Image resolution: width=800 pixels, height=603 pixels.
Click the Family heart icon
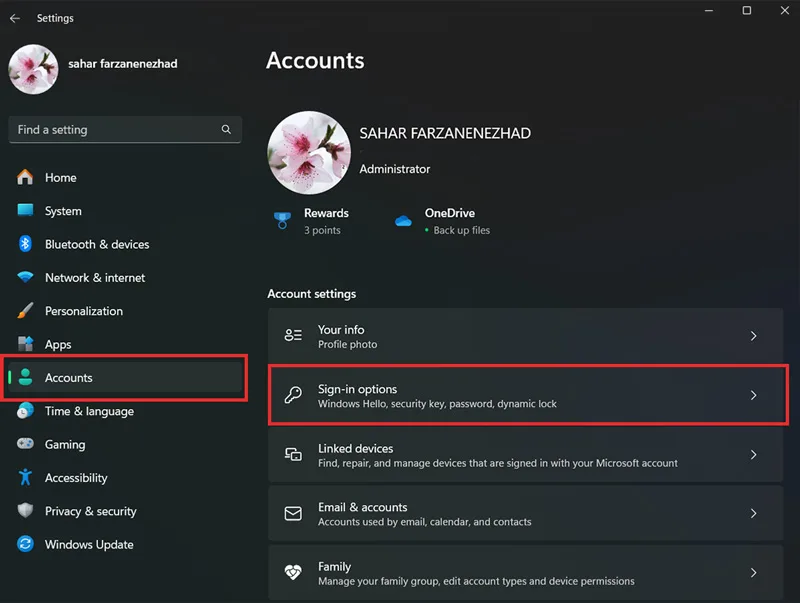[x=293, y=572]
